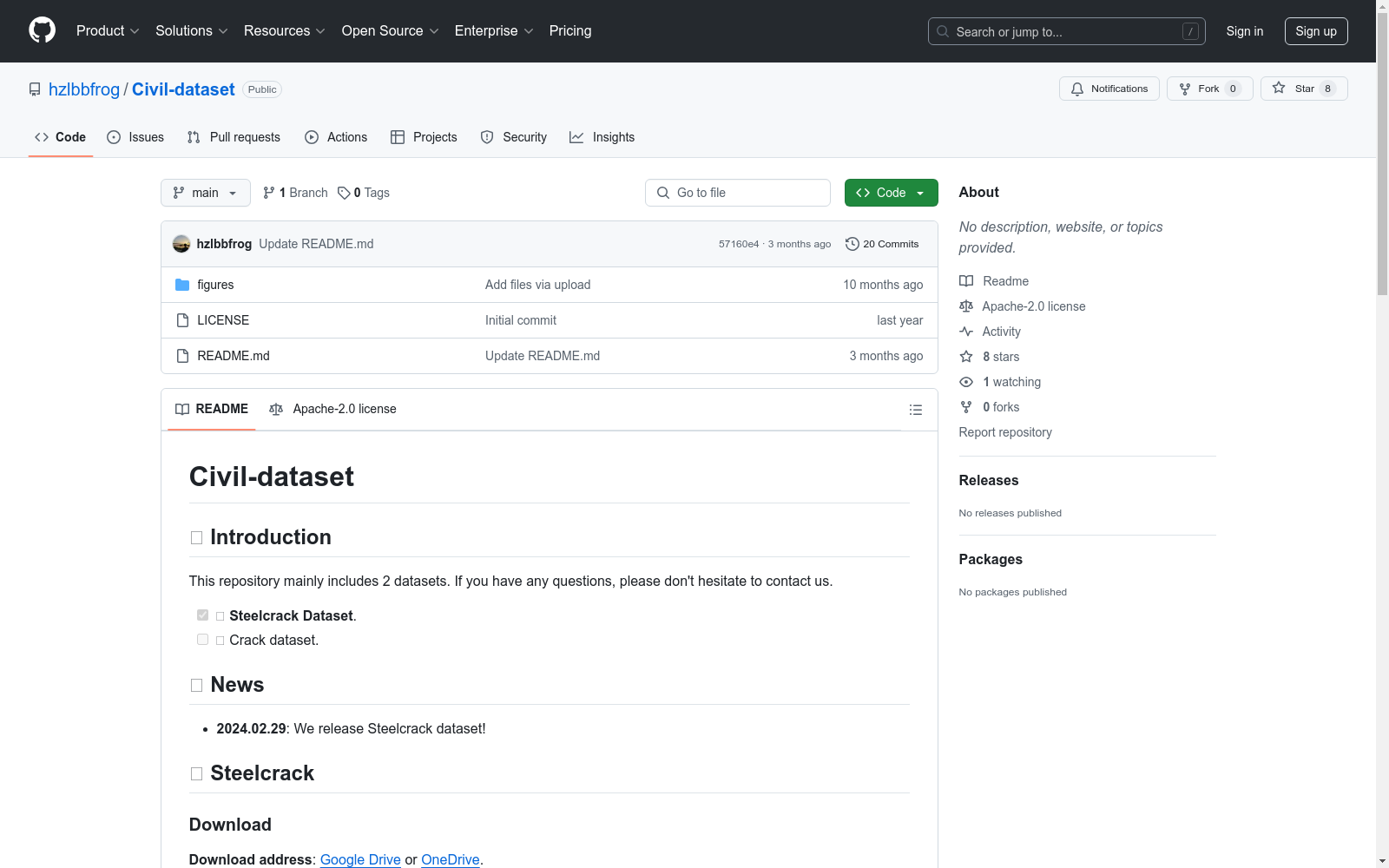The height and width of the screenshot is (868, 1389).
Task: Open the Packages heading link
Action: coord(991,559)
